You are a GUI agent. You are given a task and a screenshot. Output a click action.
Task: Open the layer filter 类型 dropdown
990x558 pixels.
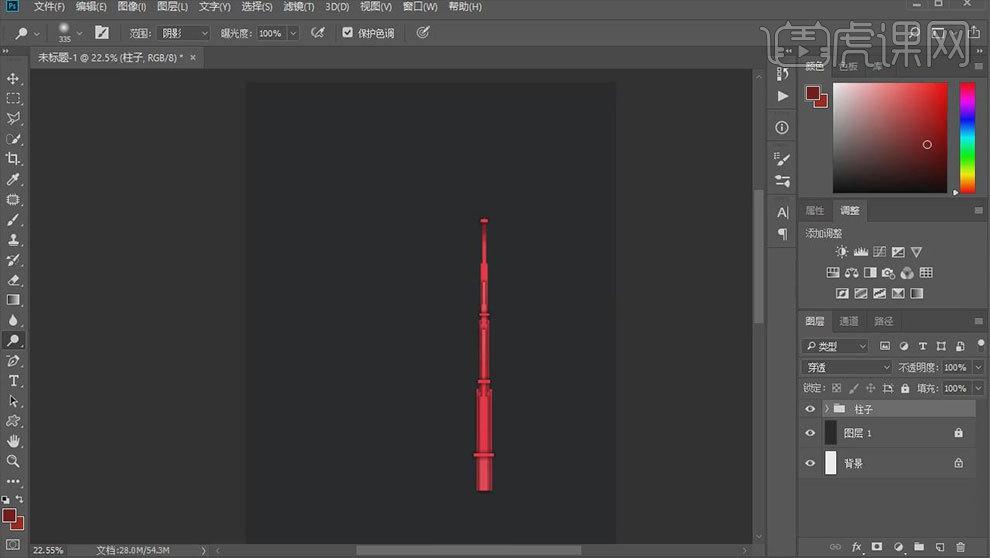[835, 346]
